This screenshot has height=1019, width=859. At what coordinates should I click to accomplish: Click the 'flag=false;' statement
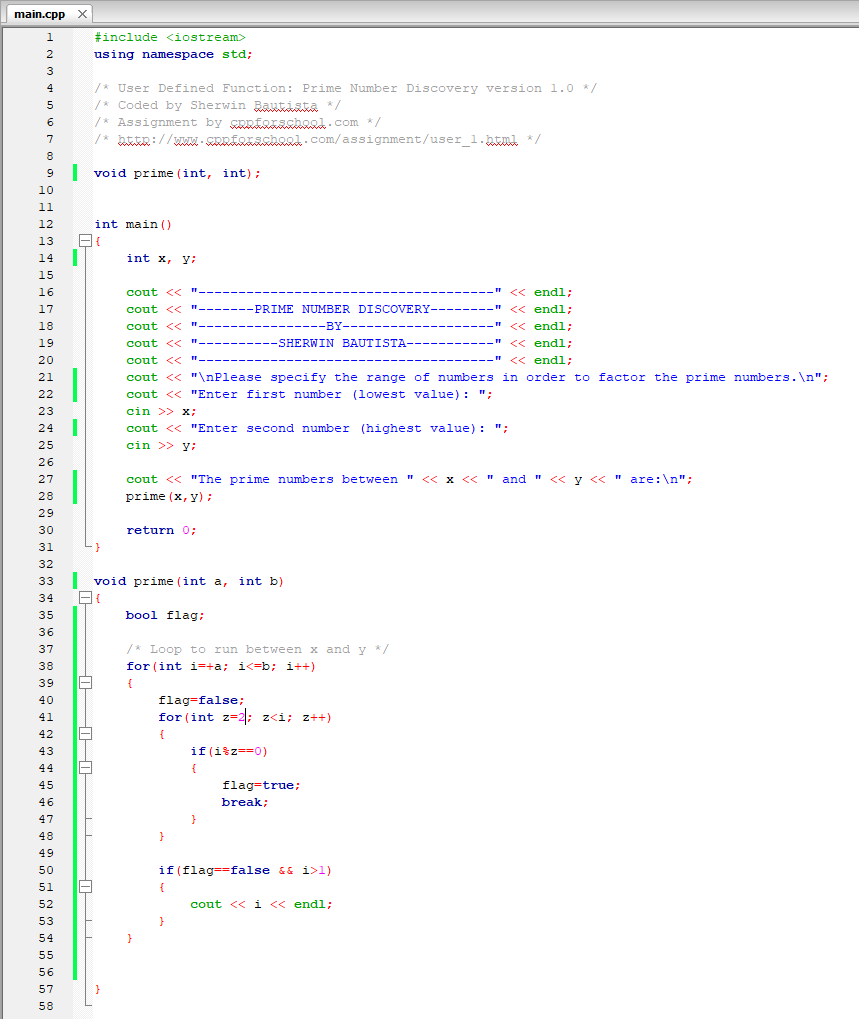201,701
